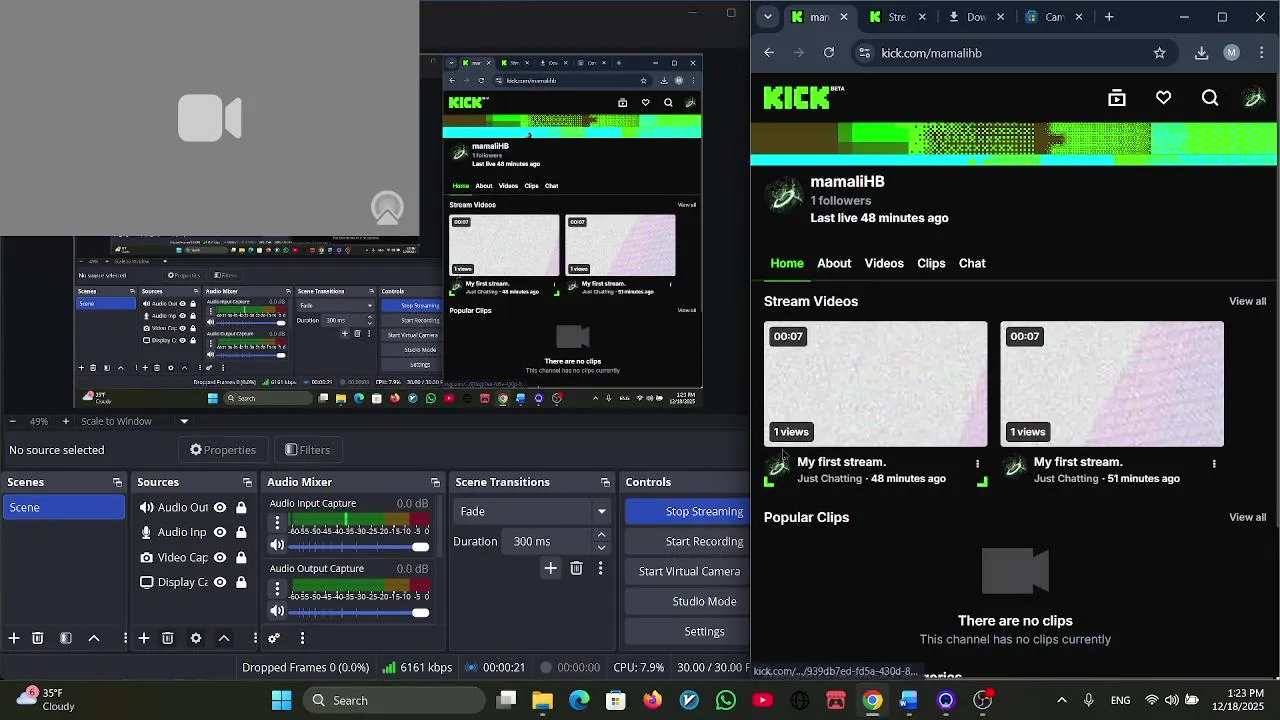Image resolution: width=1280 pixels, height=720 pixels.
Task: Remove selected source with trash icon
Action: pyautogui.click(x=168, y=638)
